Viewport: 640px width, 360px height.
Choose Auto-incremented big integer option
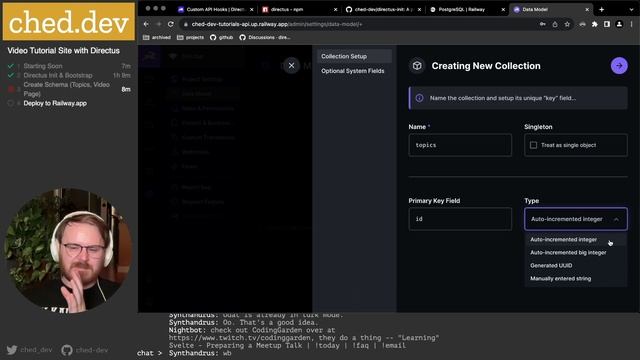pos(576,253)
